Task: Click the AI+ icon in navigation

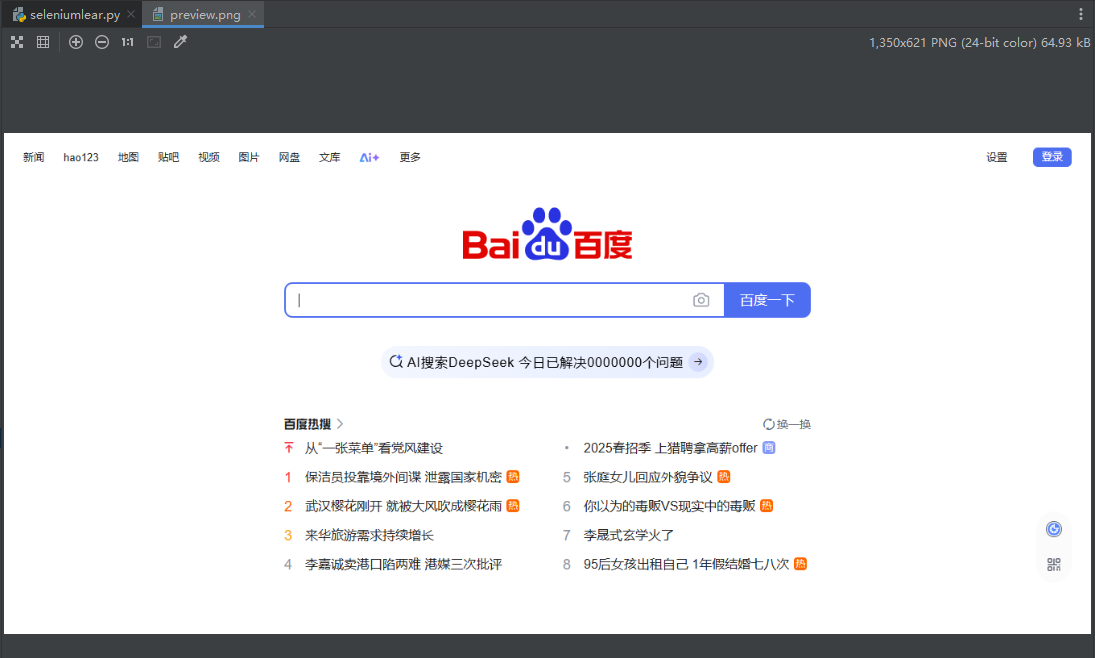Action: [x=369, y=158]
